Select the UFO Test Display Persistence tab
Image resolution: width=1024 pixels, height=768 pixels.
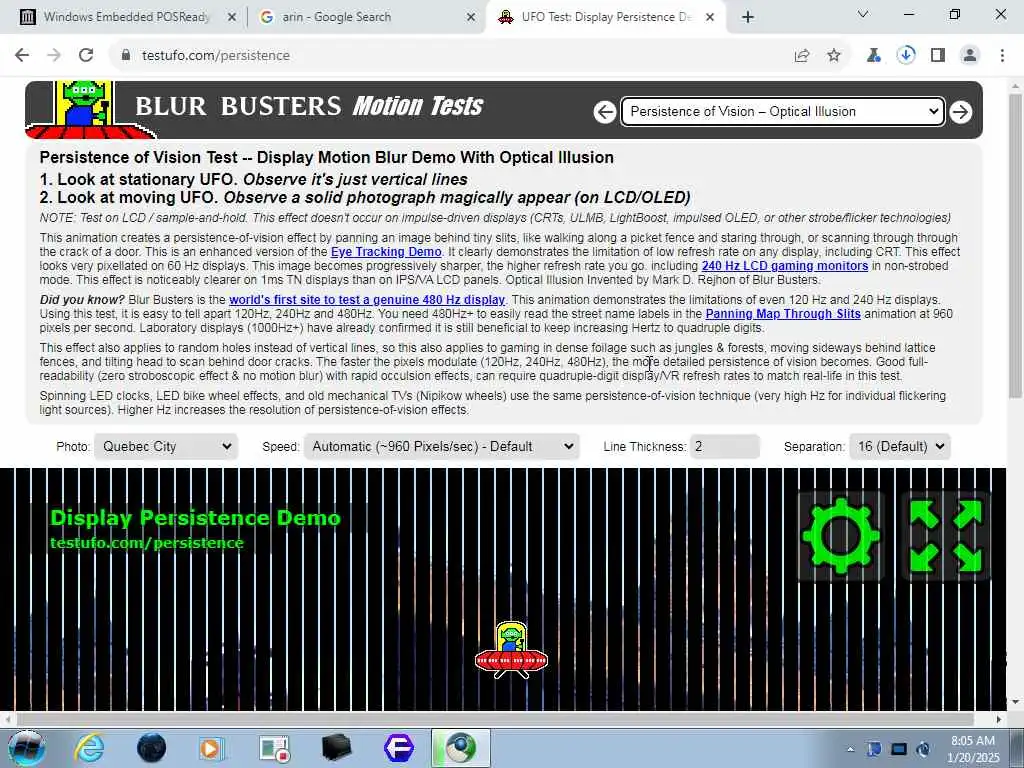(606, 17)
